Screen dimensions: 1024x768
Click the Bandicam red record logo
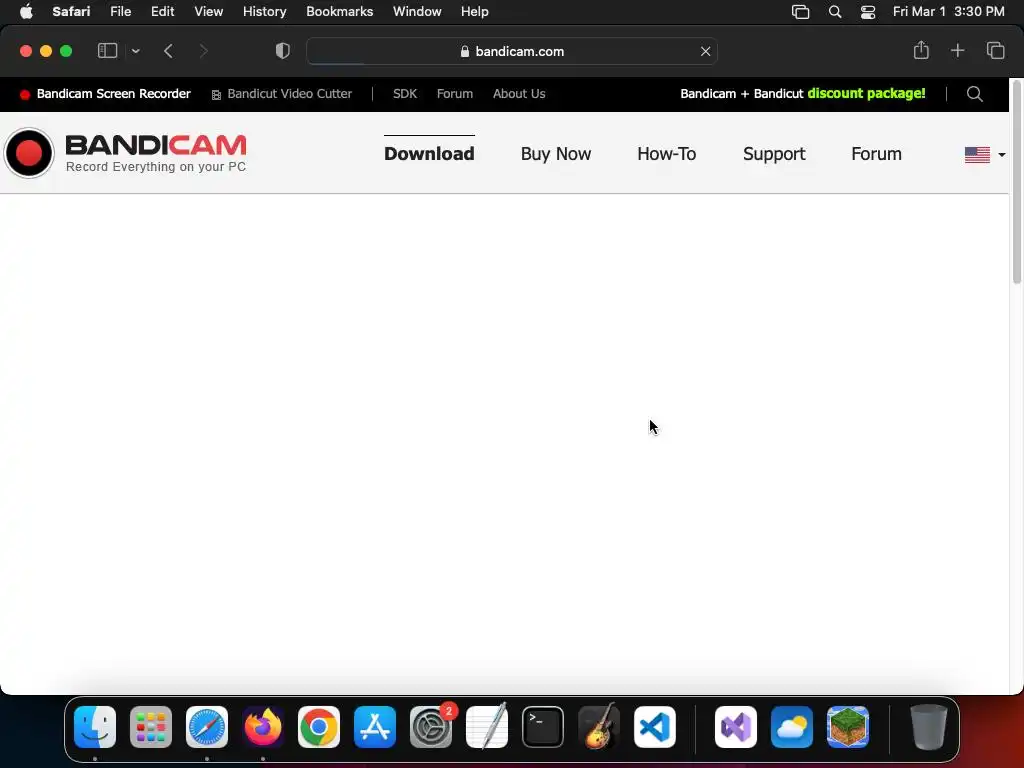(29, 153)
